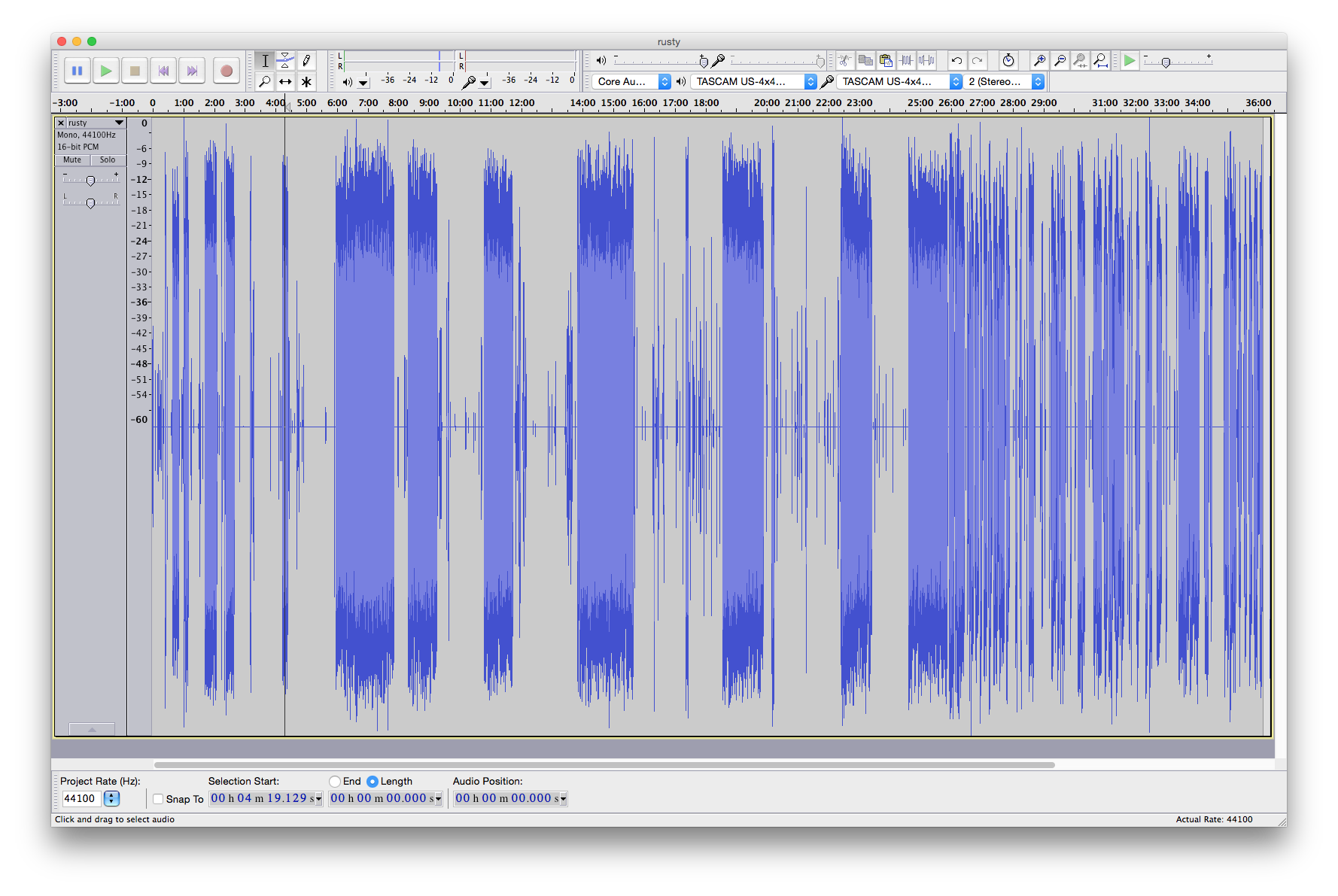Select the pencil Draw tool

tap(306, 61)
